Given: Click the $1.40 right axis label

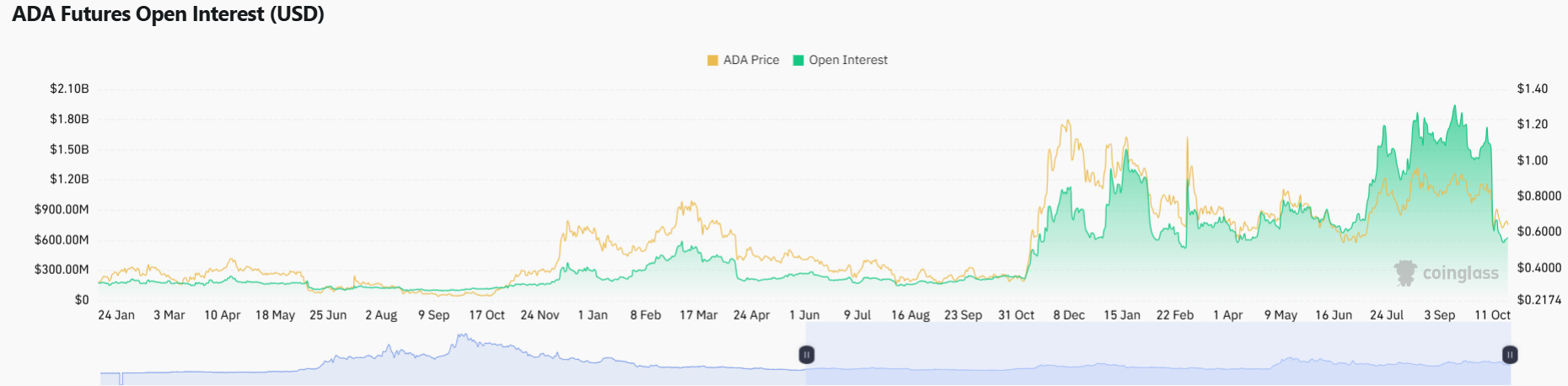Looking at the screenshot, I should (1533, 88).
